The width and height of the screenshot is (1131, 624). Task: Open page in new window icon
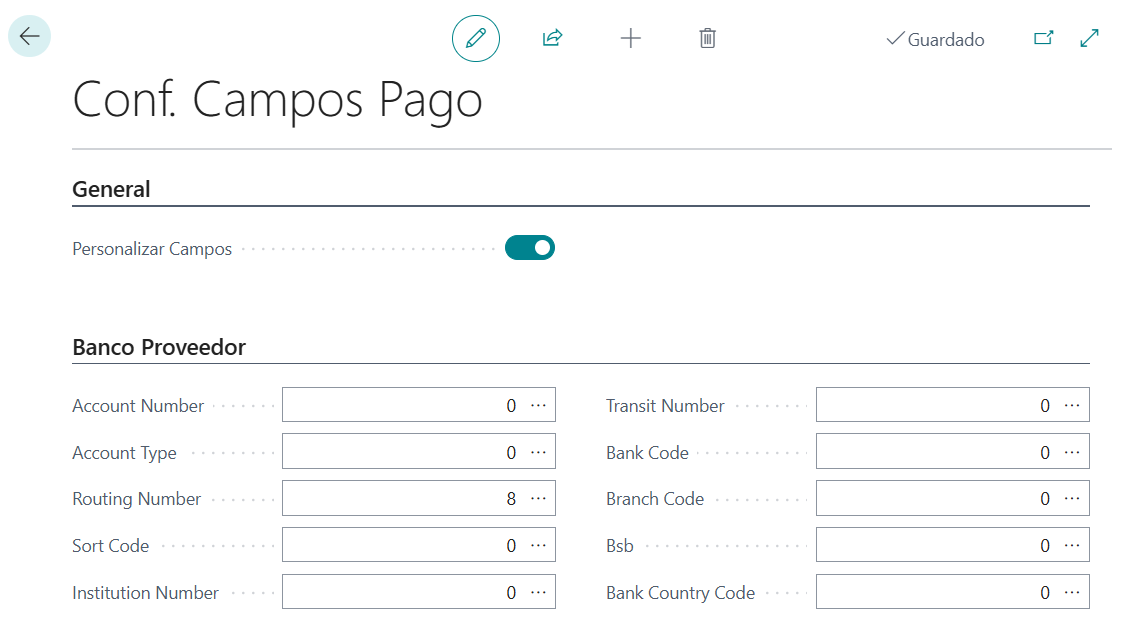(1044, 38)
